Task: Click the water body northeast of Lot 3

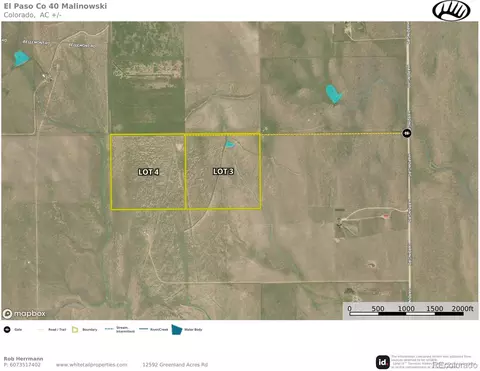Action: [x=334, y=94]
